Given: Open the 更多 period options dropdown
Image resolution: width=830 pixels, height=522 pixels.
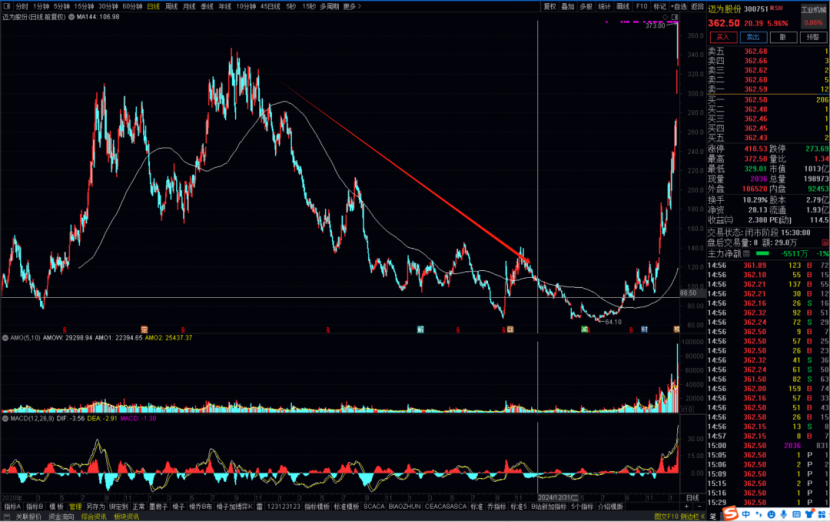Looking at the screenshot, I should [x=350, y=5].
